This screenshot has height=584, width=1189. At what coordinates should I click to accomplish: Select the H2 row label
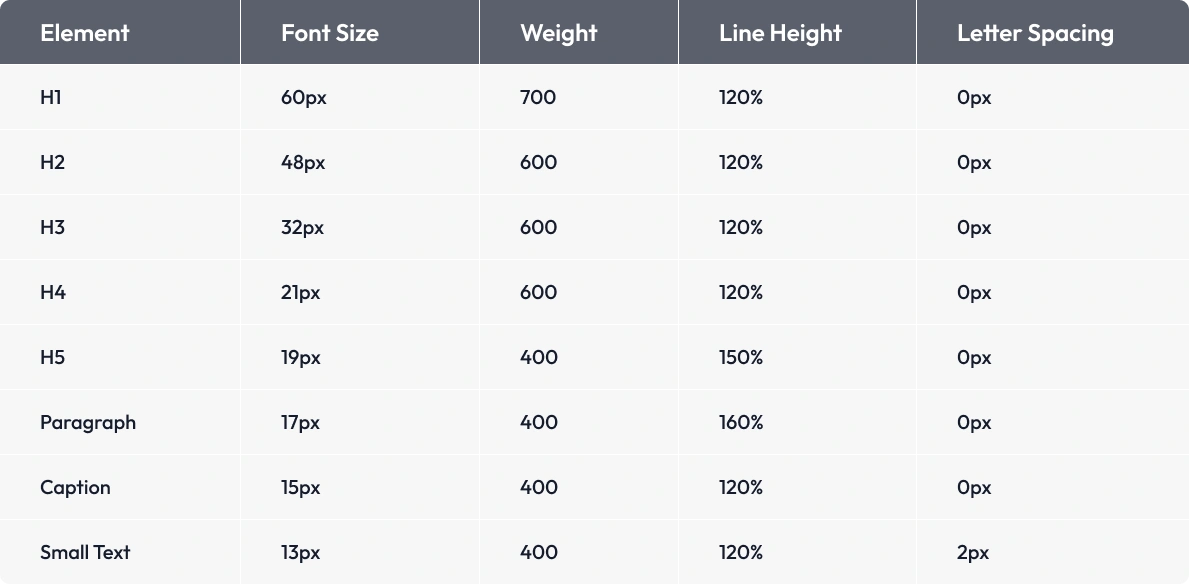(x=53, y=163)
